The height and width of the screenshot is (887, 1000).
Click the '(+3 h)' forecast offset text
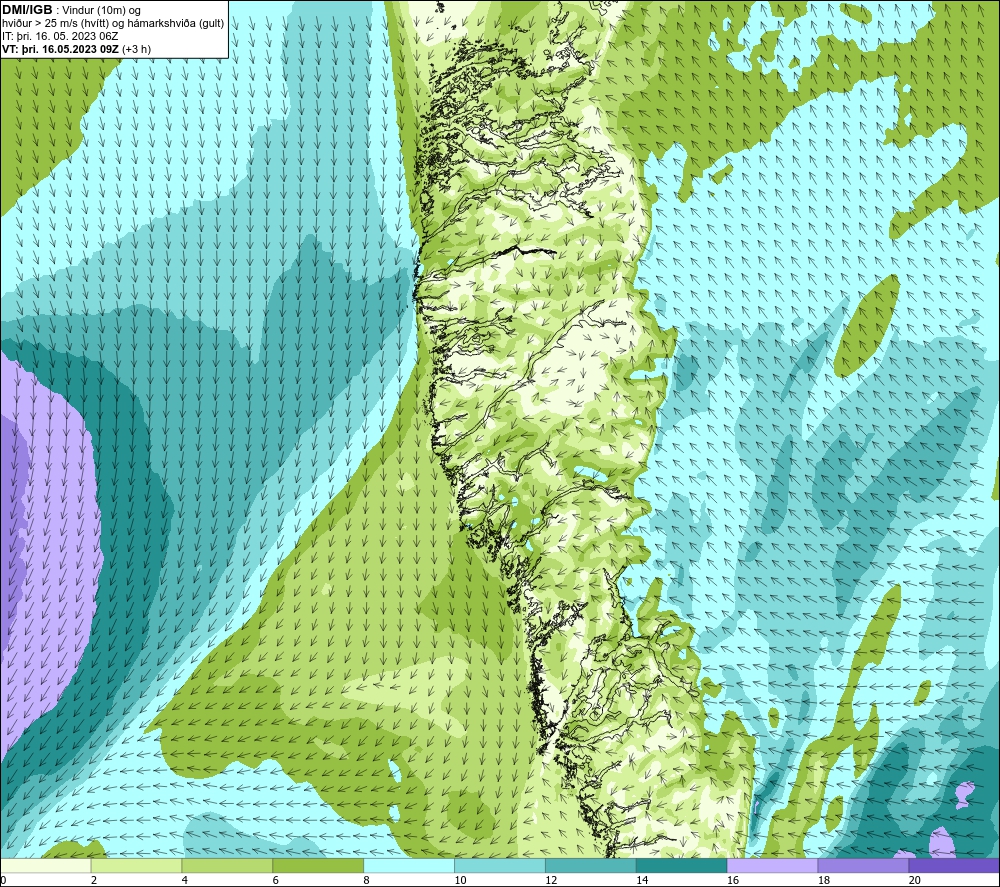tap(136, 49)
